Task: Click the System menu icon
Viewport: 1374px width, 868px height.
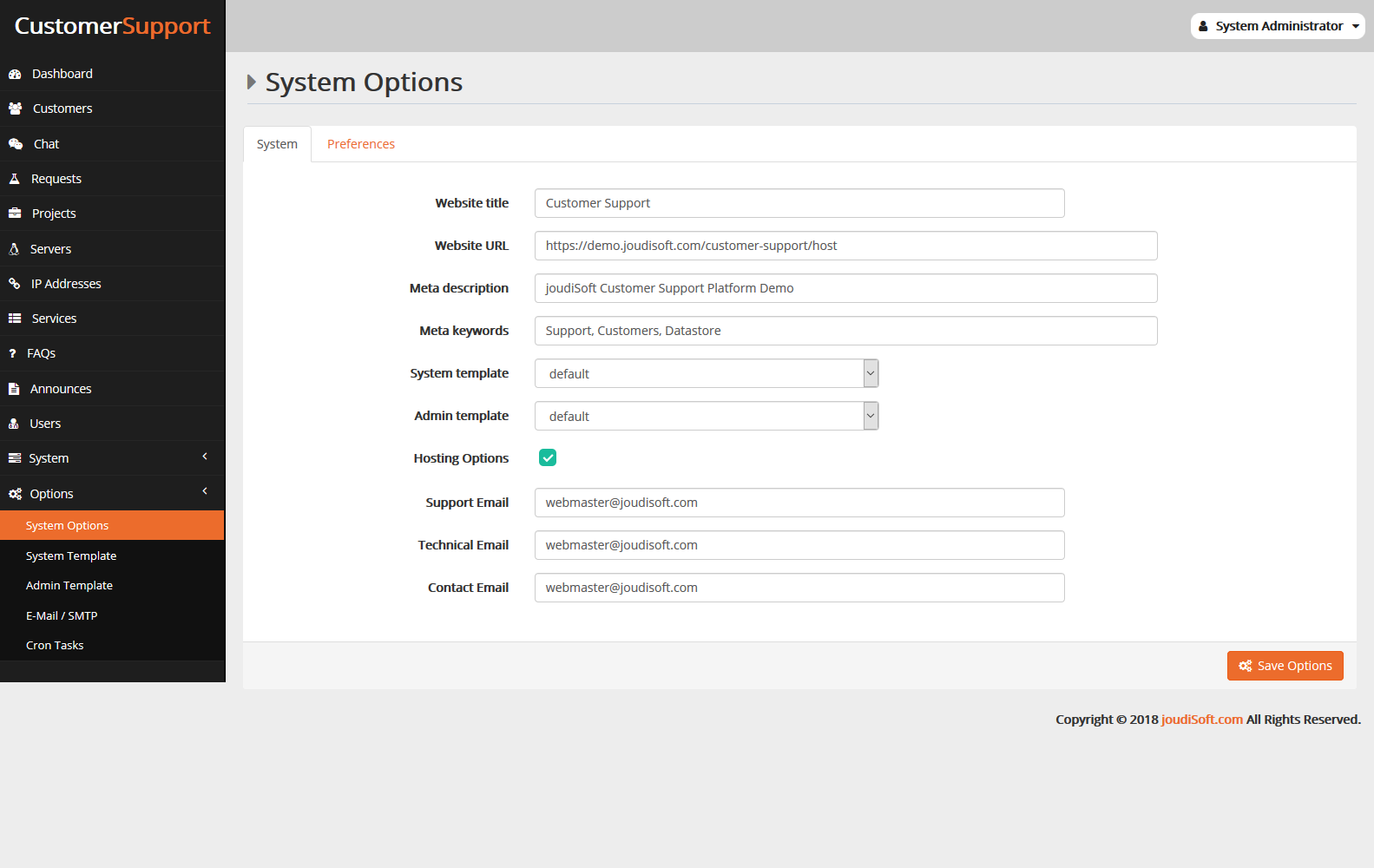Action: (x=15, y=458)
